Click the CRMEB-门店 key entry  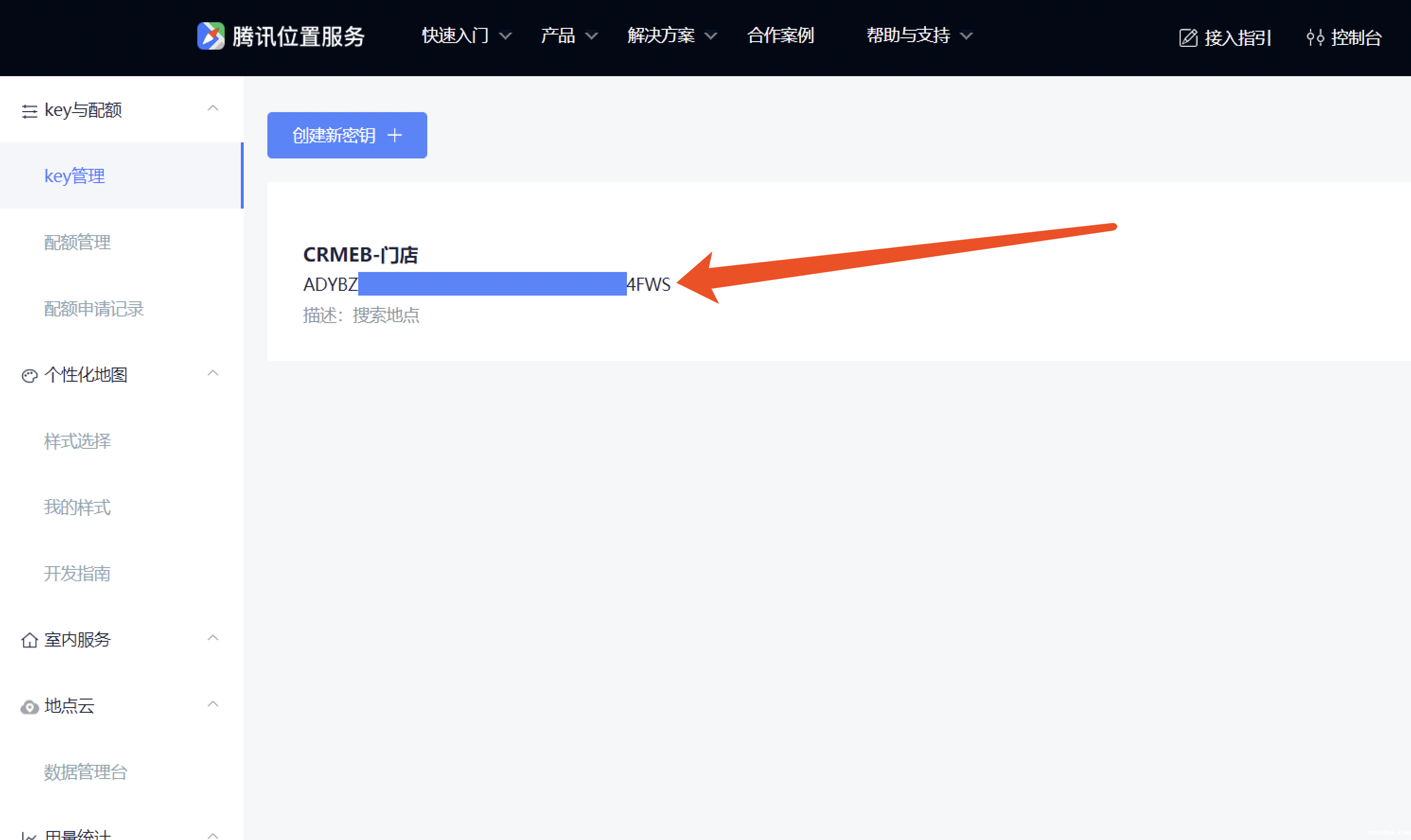[361, 255]
